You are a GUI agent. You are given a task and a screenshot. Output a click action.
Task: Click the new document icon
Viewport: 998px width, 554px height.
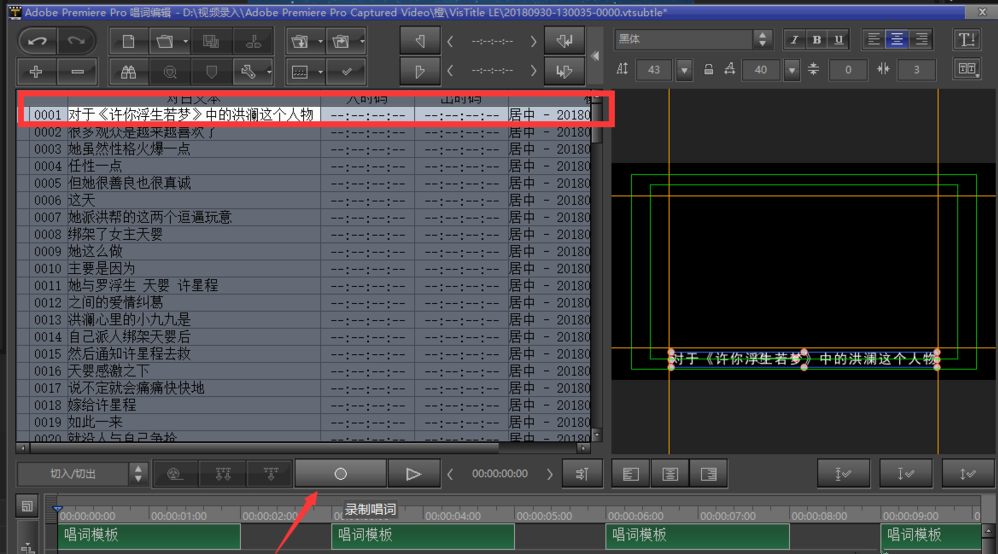click(x=128, y=42)
